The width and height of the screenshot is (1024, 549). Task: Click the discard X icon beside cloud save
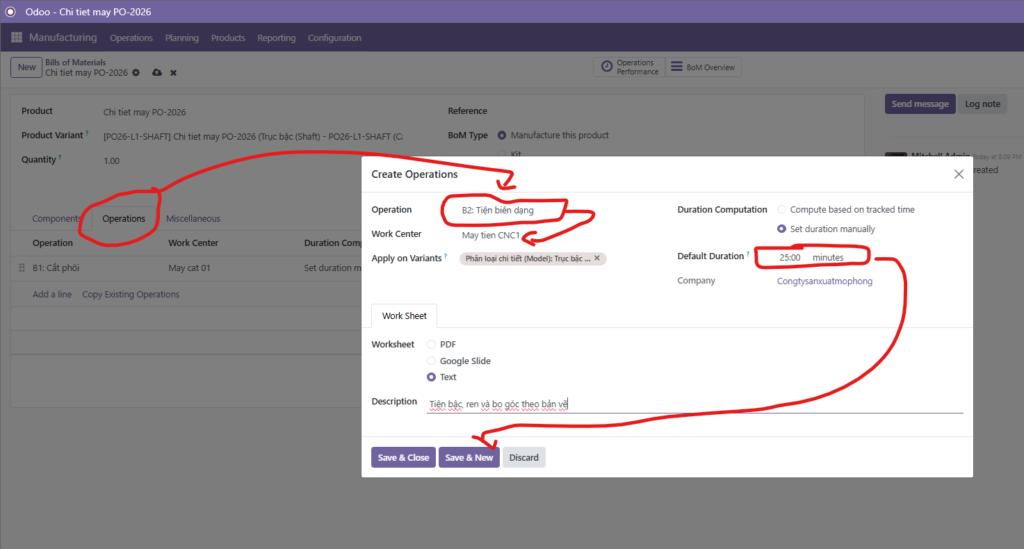pos(173,73)
